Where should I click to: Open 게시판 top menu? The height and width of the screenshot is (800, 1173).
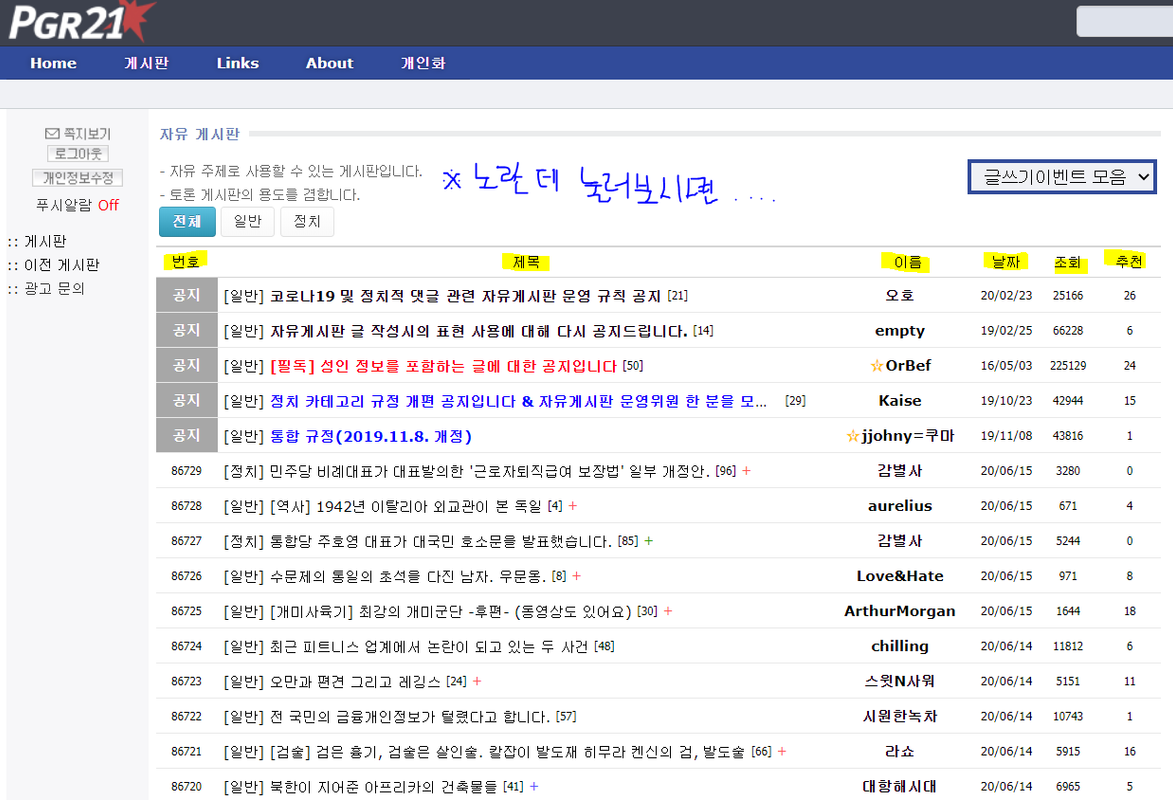point(147,64)
